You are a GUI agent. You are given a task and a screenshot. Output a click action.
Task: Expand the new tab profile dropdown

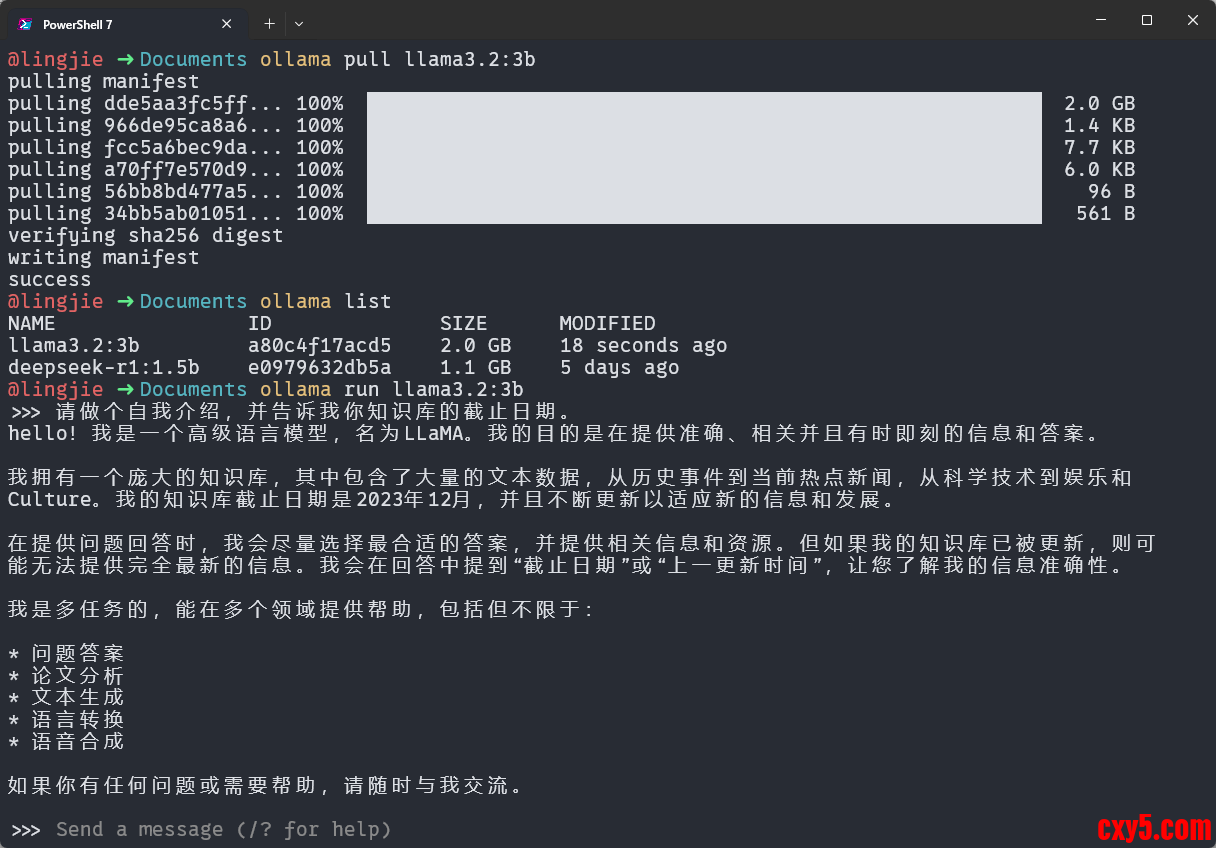[x=299, y=23]
